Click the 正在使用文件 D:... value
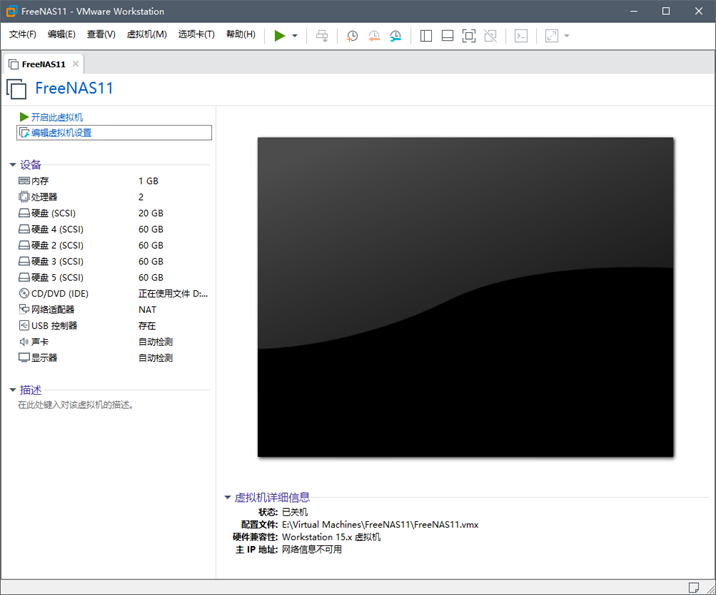716x595 pixels. 173,294
